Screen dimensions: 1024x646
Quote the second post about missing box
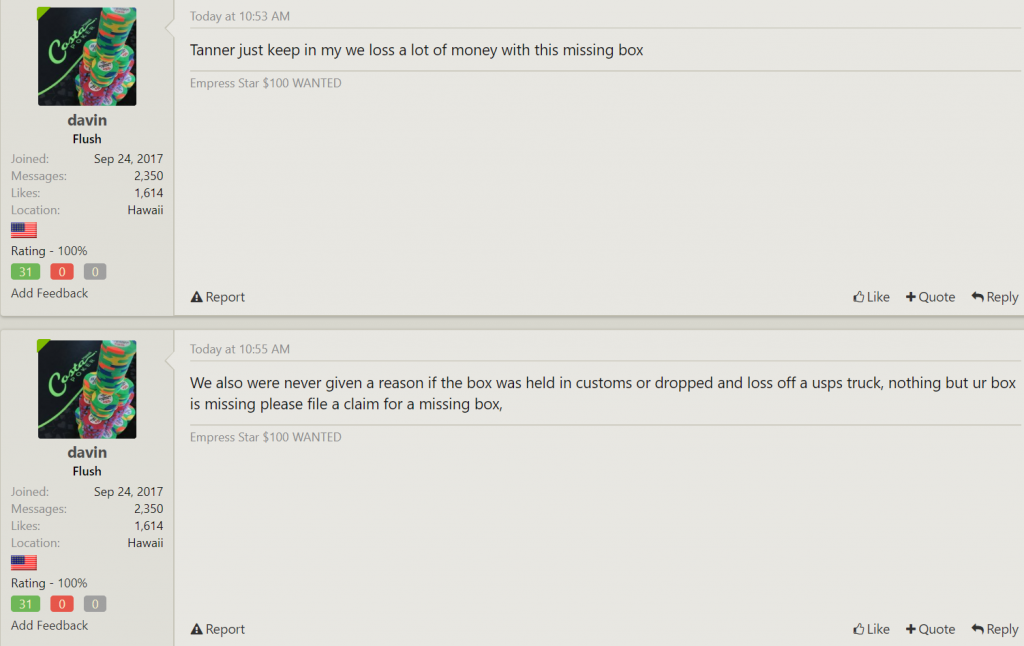(x=930, y=629)
